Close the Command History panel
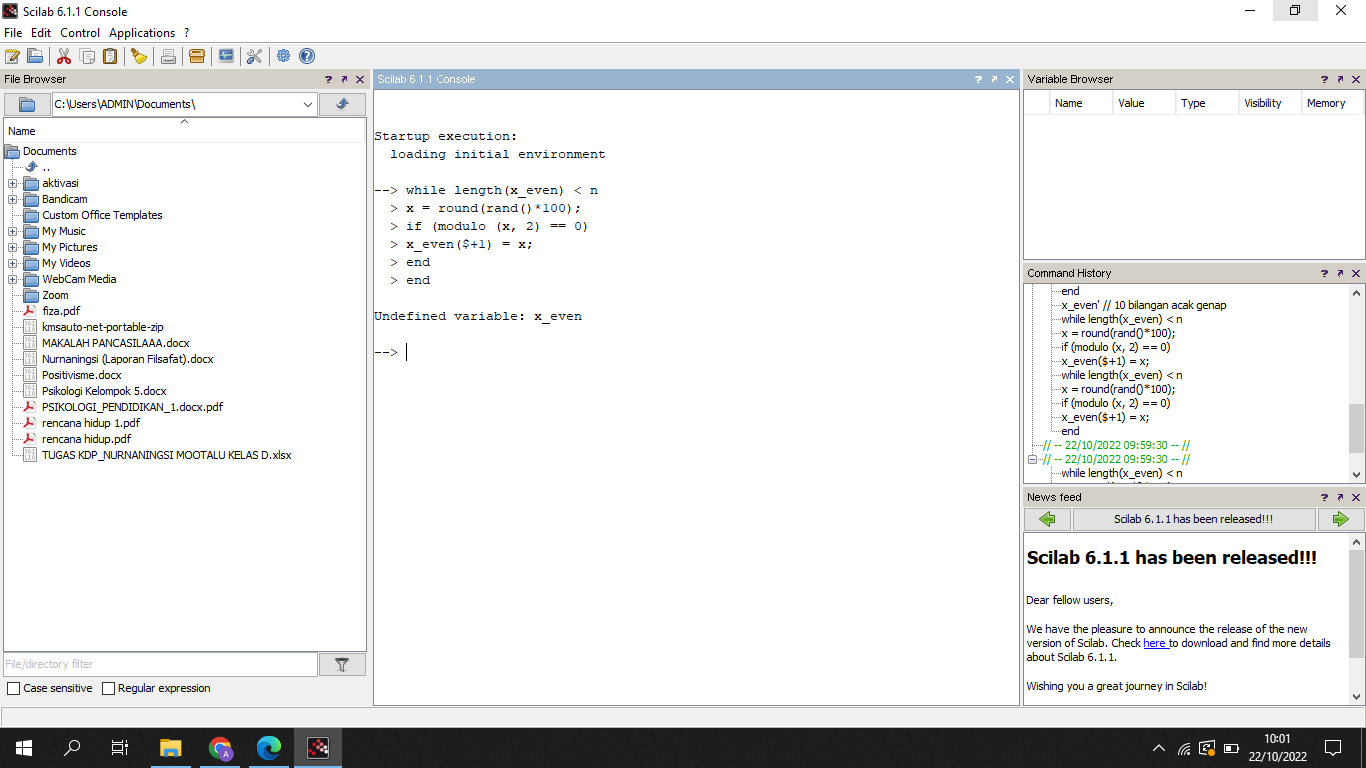 [1356, 273]
